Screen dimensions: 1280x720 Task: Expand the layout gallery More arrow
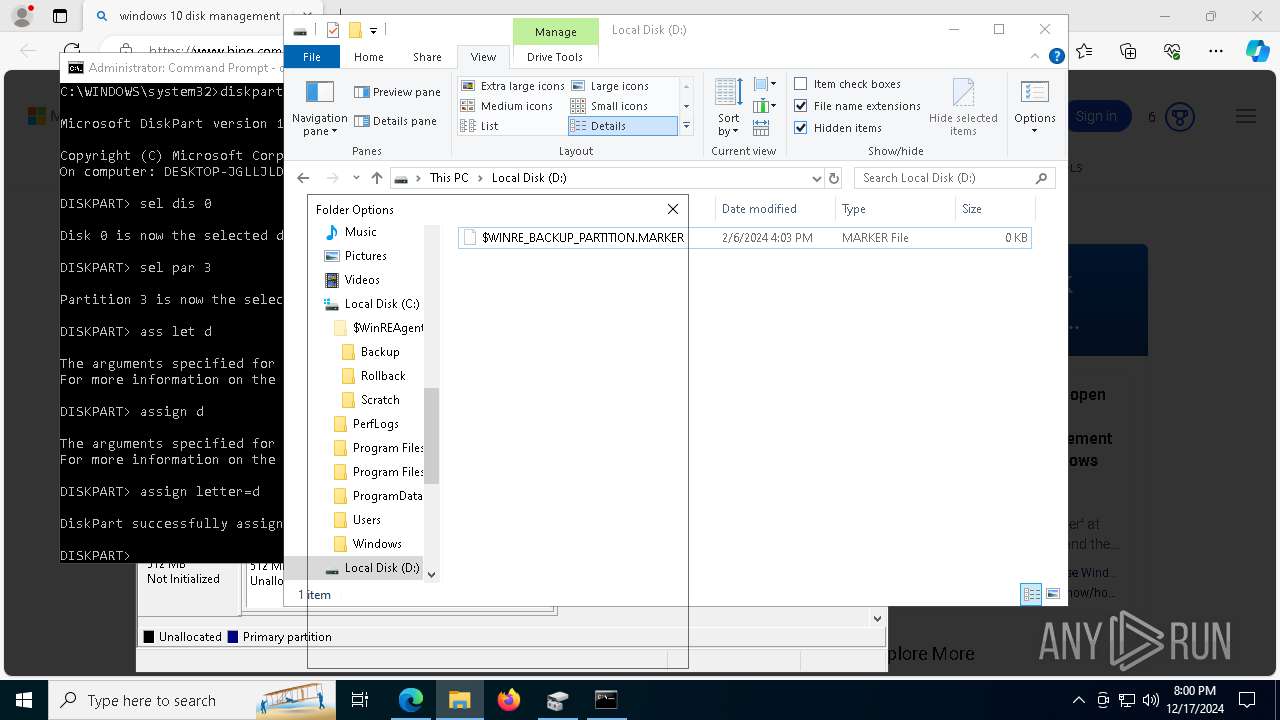click(x=686, y=126)
